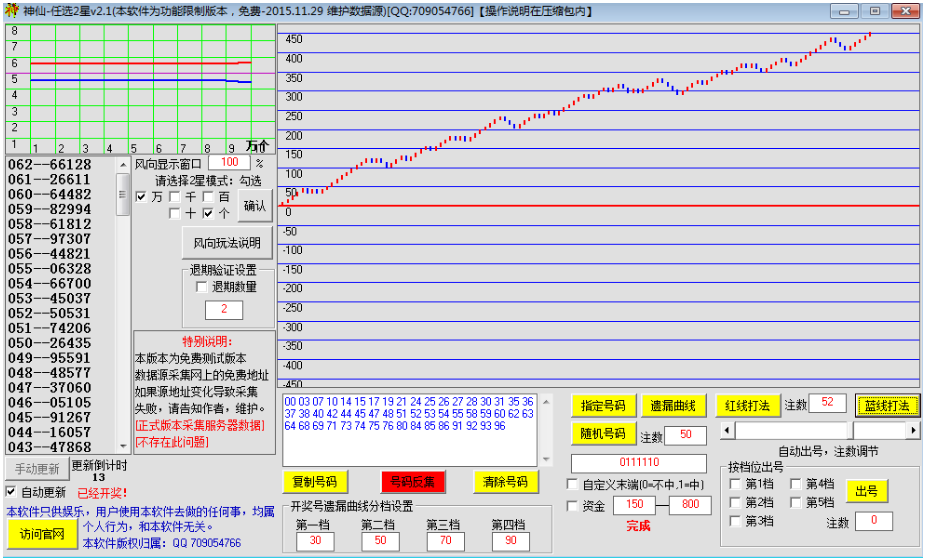Click the 第一档 value field
The width and height of the screenshot is (925, 560).
315,541
